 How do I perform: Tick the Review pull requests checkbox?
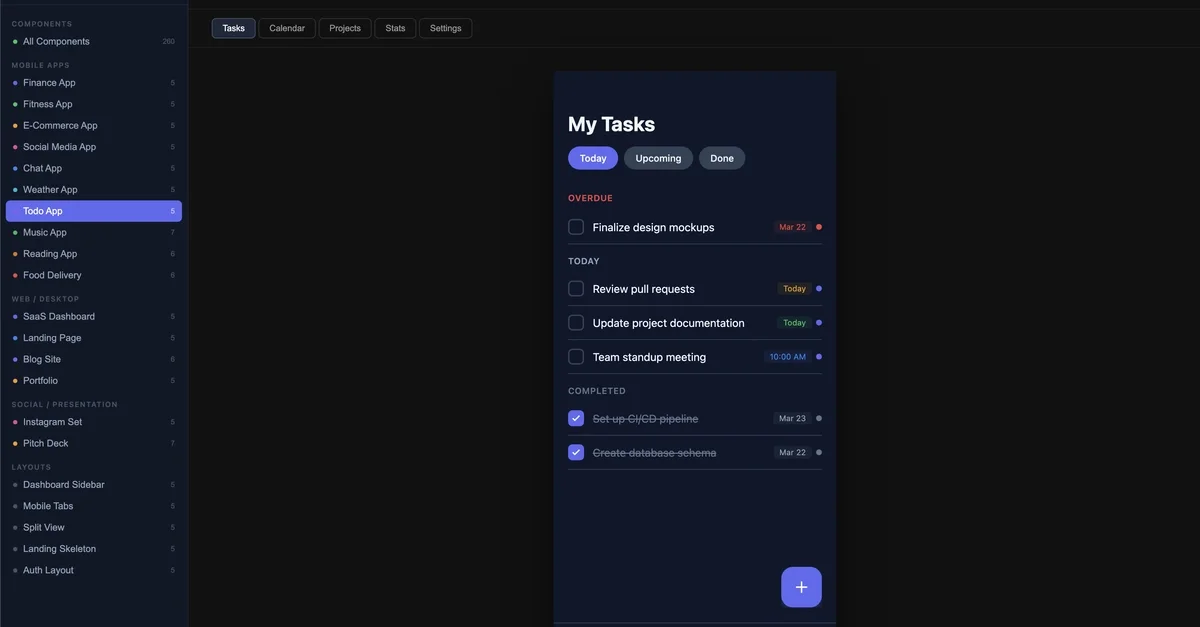576,289
